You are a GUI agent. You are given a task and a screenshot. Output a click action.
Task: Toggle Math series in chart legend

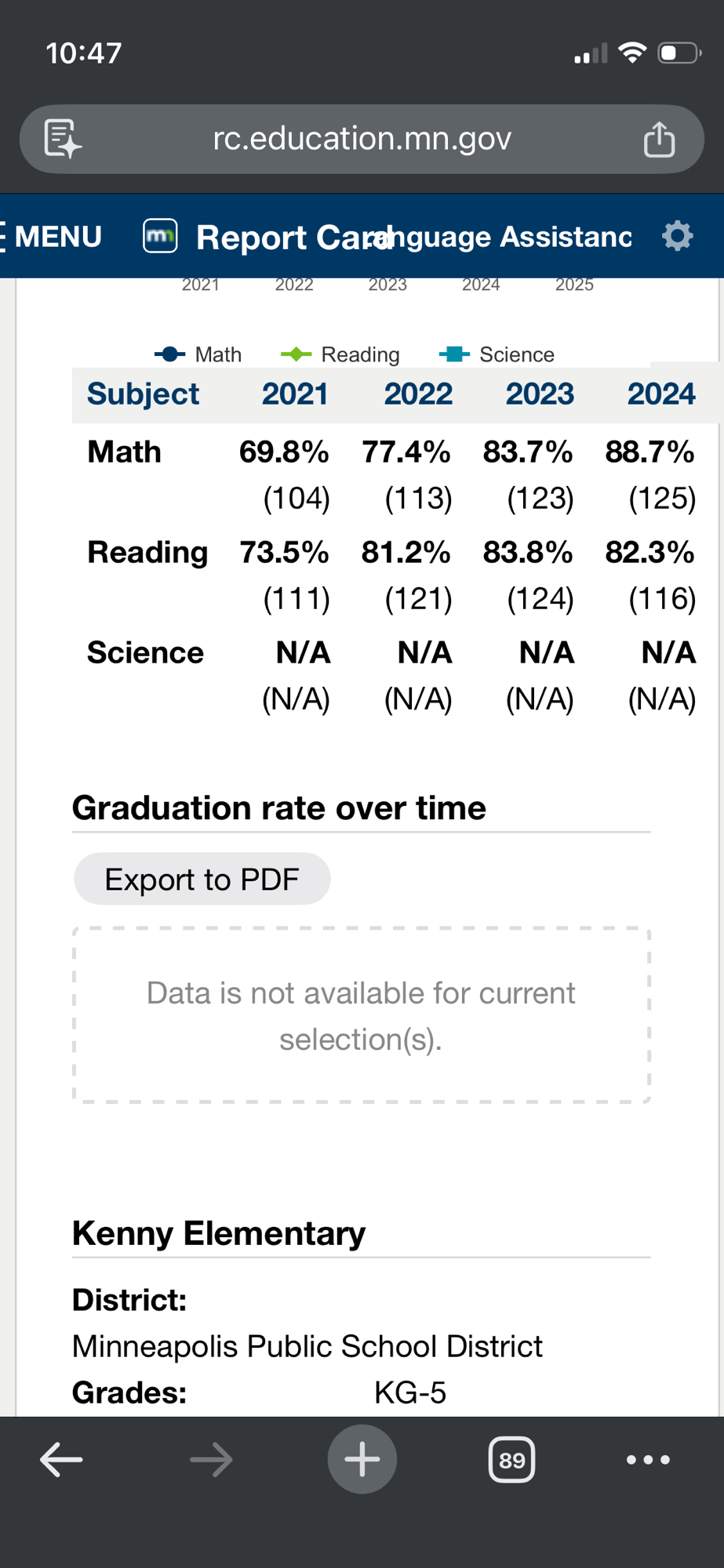199,354
